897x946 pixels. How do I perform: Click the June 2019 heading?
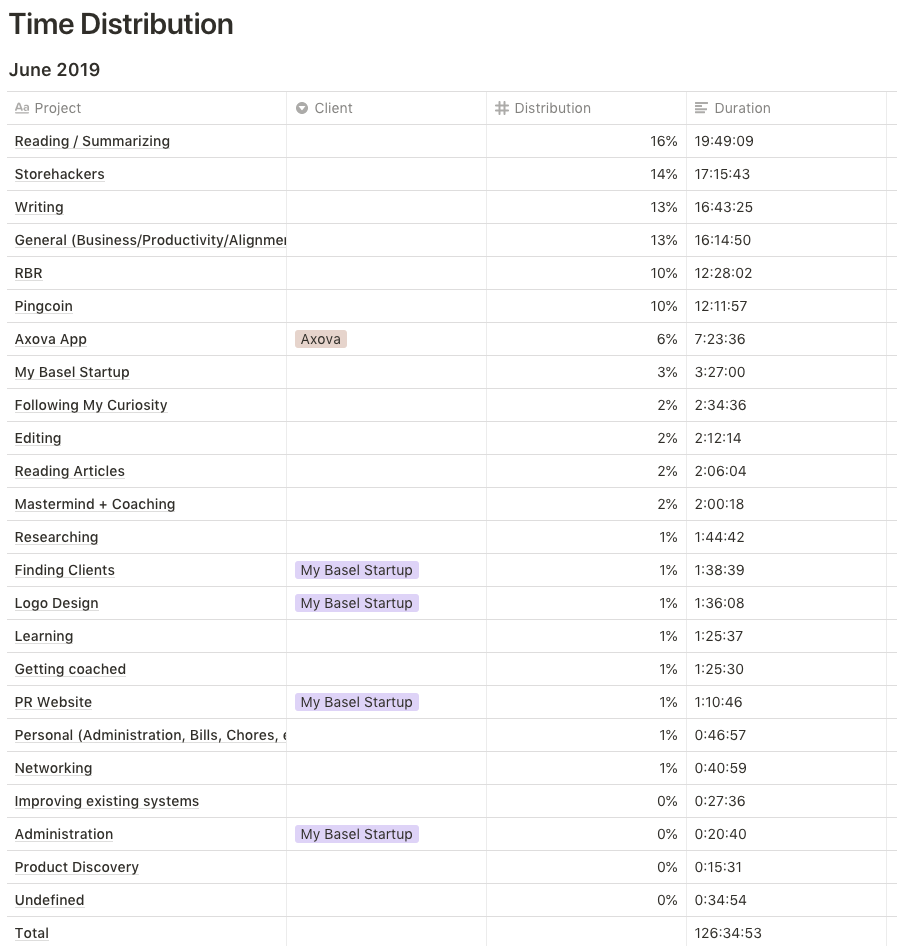pos(54,70)
